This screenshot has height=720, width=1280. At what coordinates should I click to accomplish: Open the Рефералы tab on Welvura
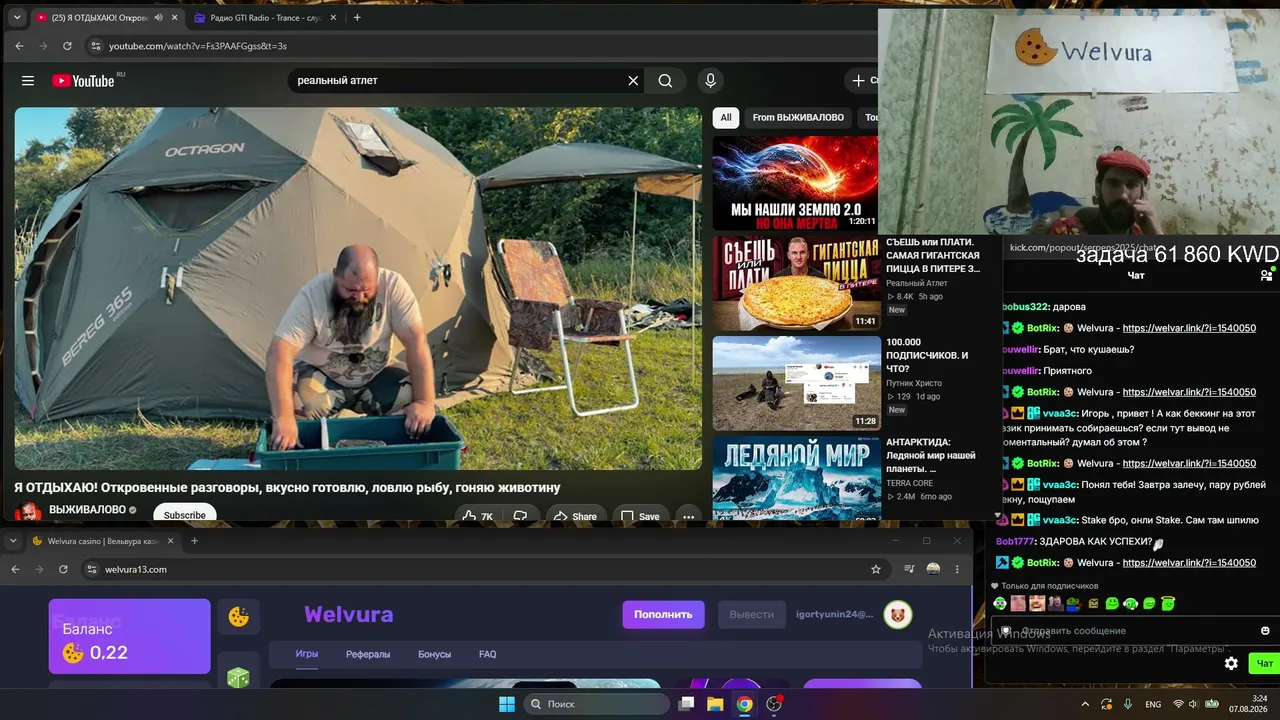pyautogui.click(x=368, y=654)
